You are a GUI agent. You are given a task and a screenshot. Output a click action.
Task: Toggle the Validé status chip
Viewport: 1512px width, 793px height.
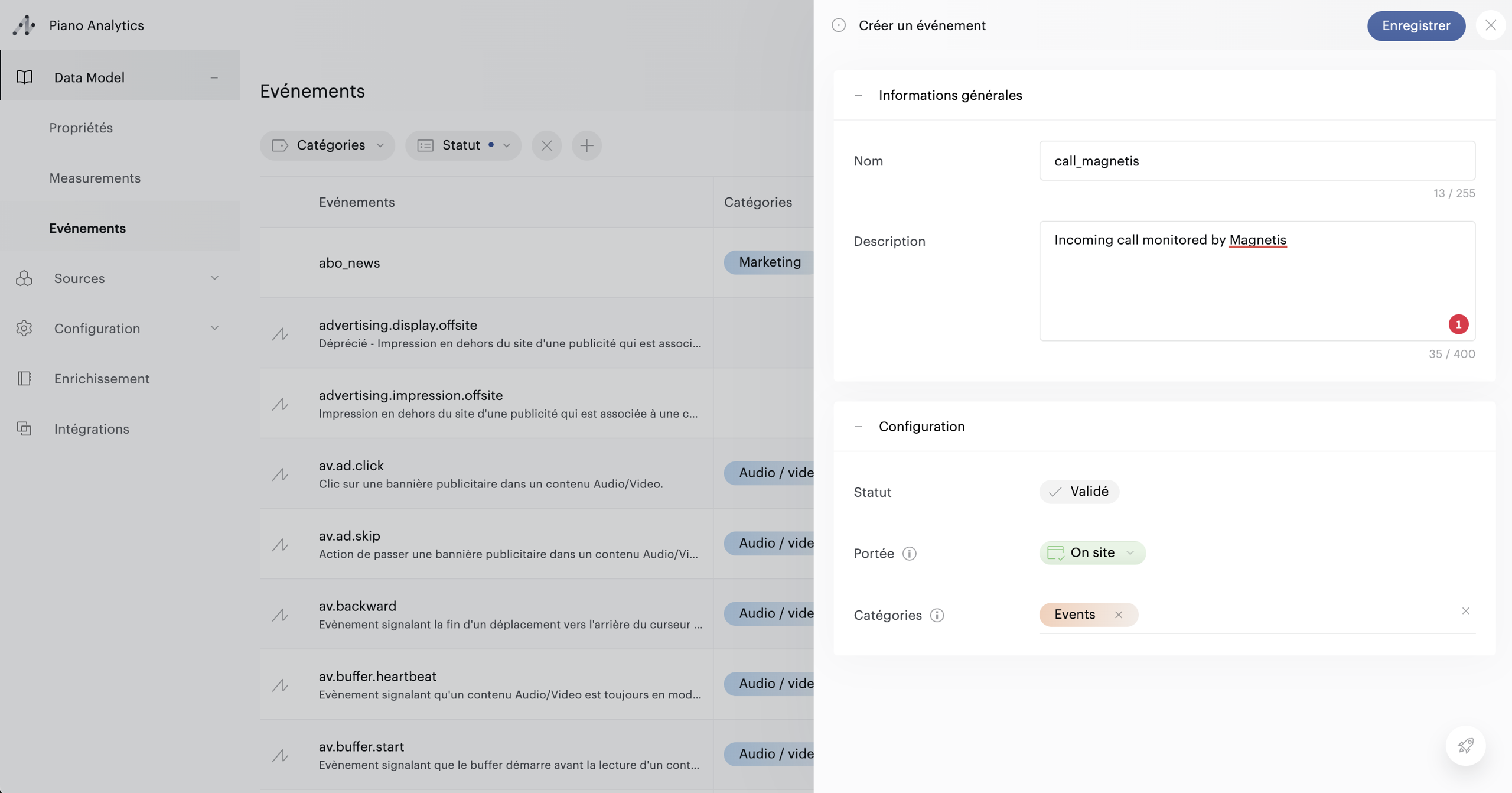tap(1079, 492)
